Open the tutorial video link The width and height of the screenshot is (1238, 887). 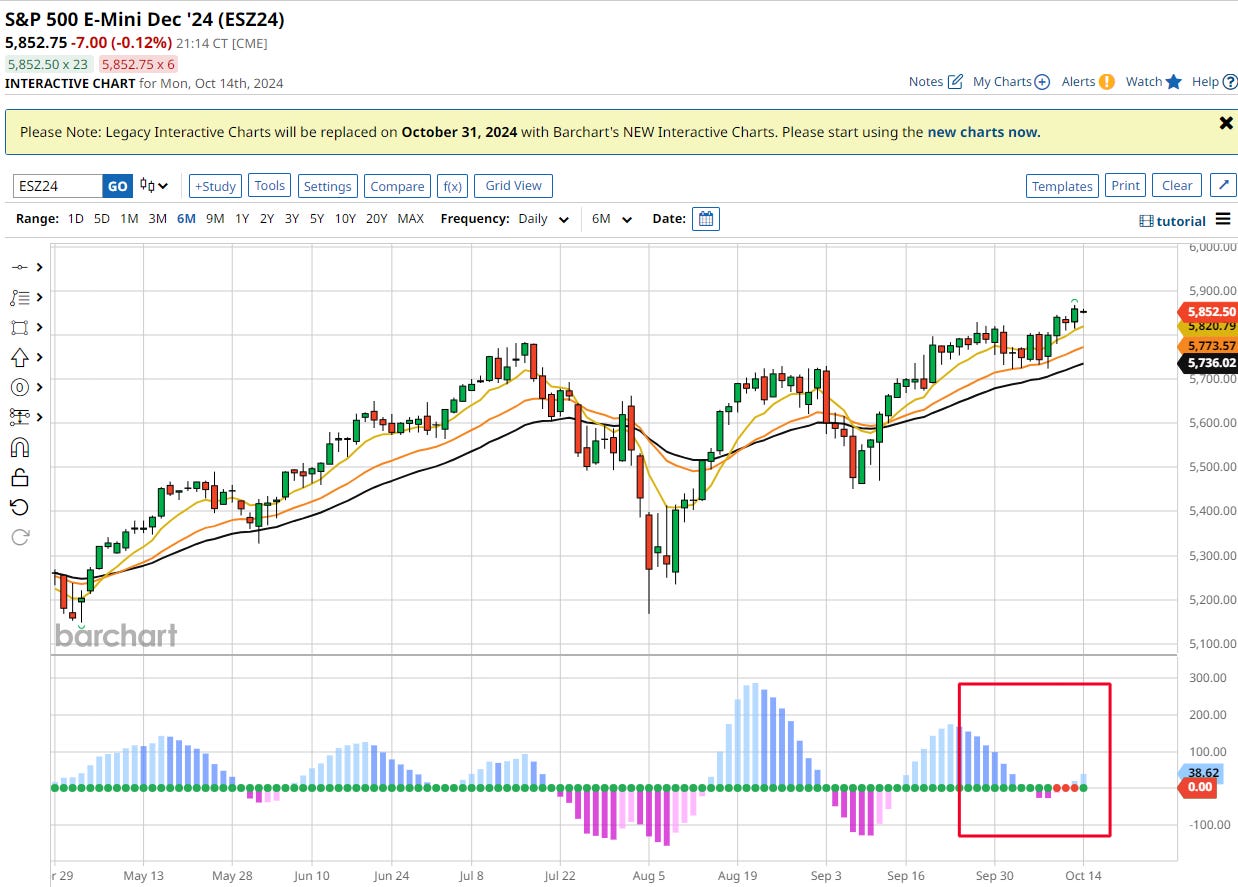click(x=1173, y=221)
